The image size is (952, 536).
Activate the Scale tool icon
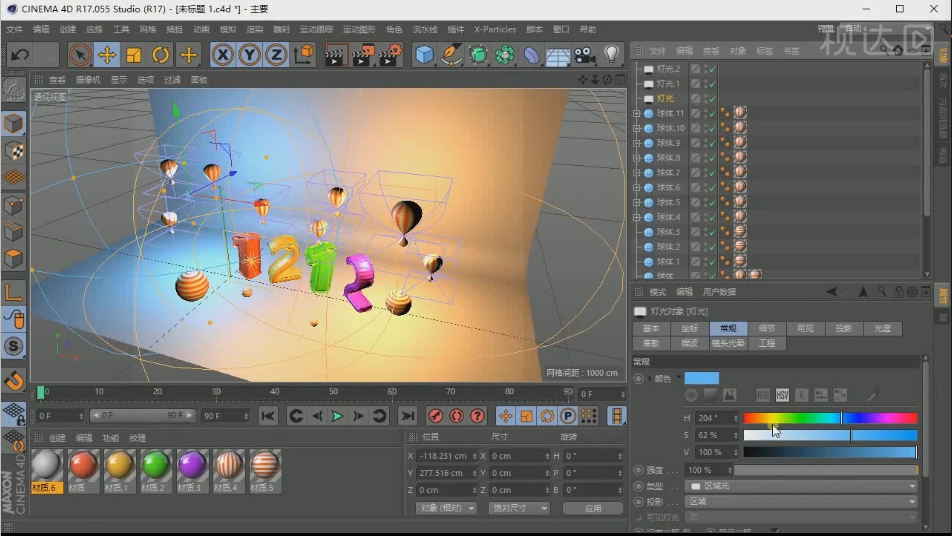[x=134, y=55]
